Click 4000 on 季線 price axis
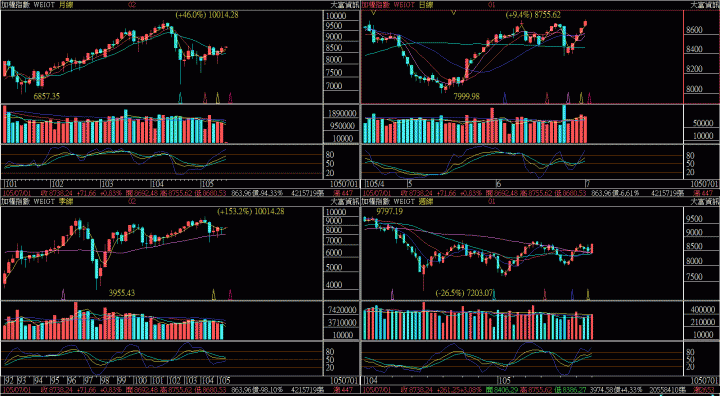 pos(335,285)
